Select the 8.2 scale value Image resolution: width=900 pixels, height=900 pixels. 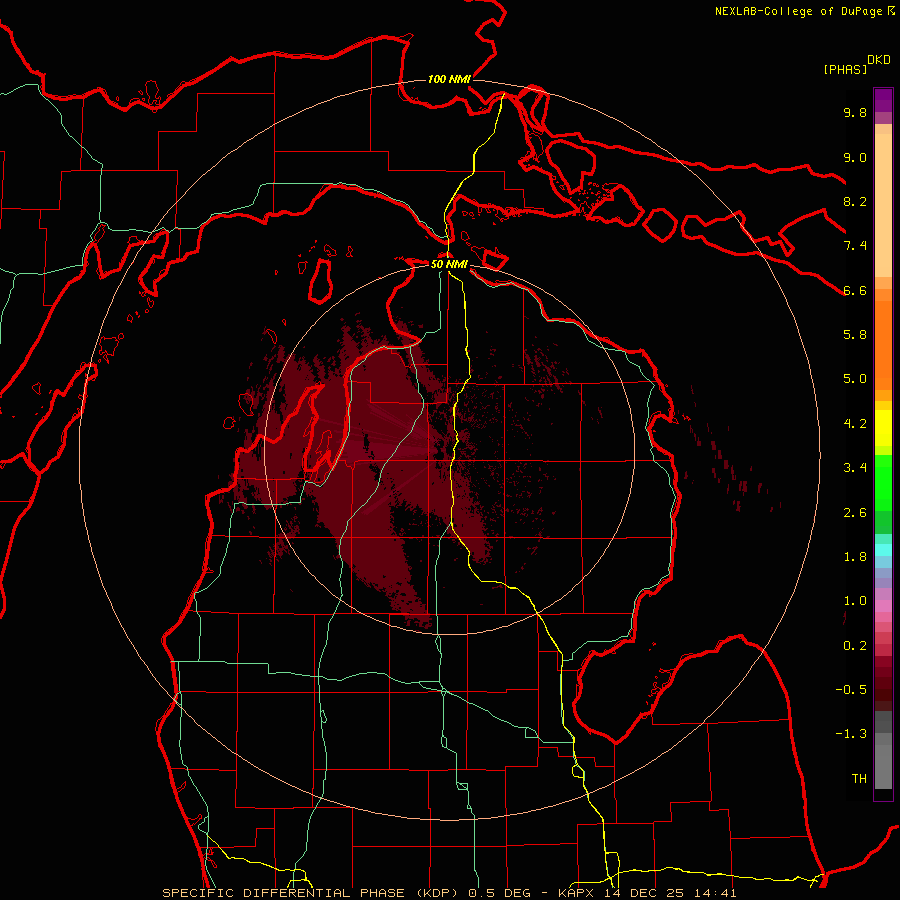855,201
